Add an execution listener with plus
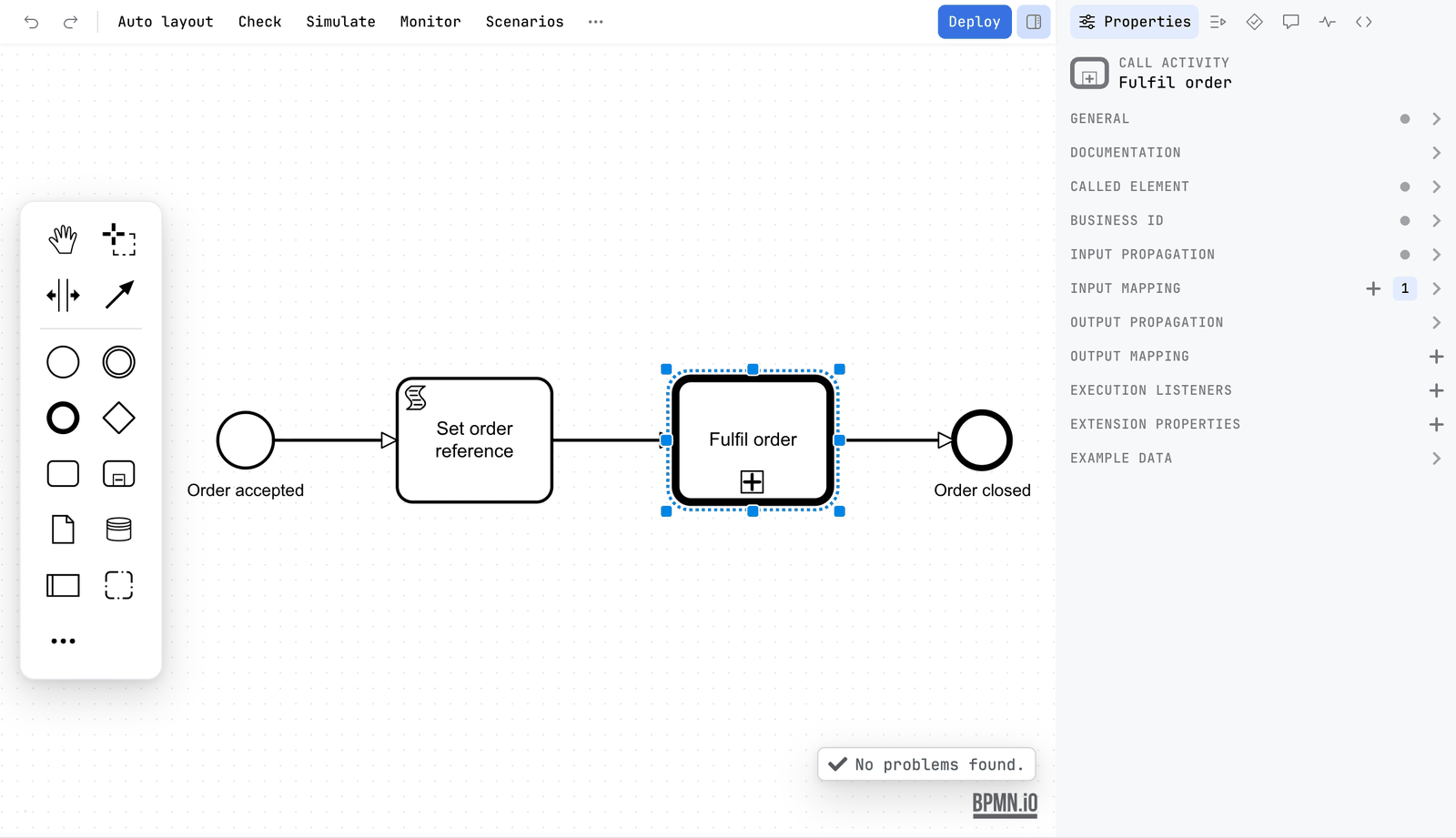 point(1436,390)
